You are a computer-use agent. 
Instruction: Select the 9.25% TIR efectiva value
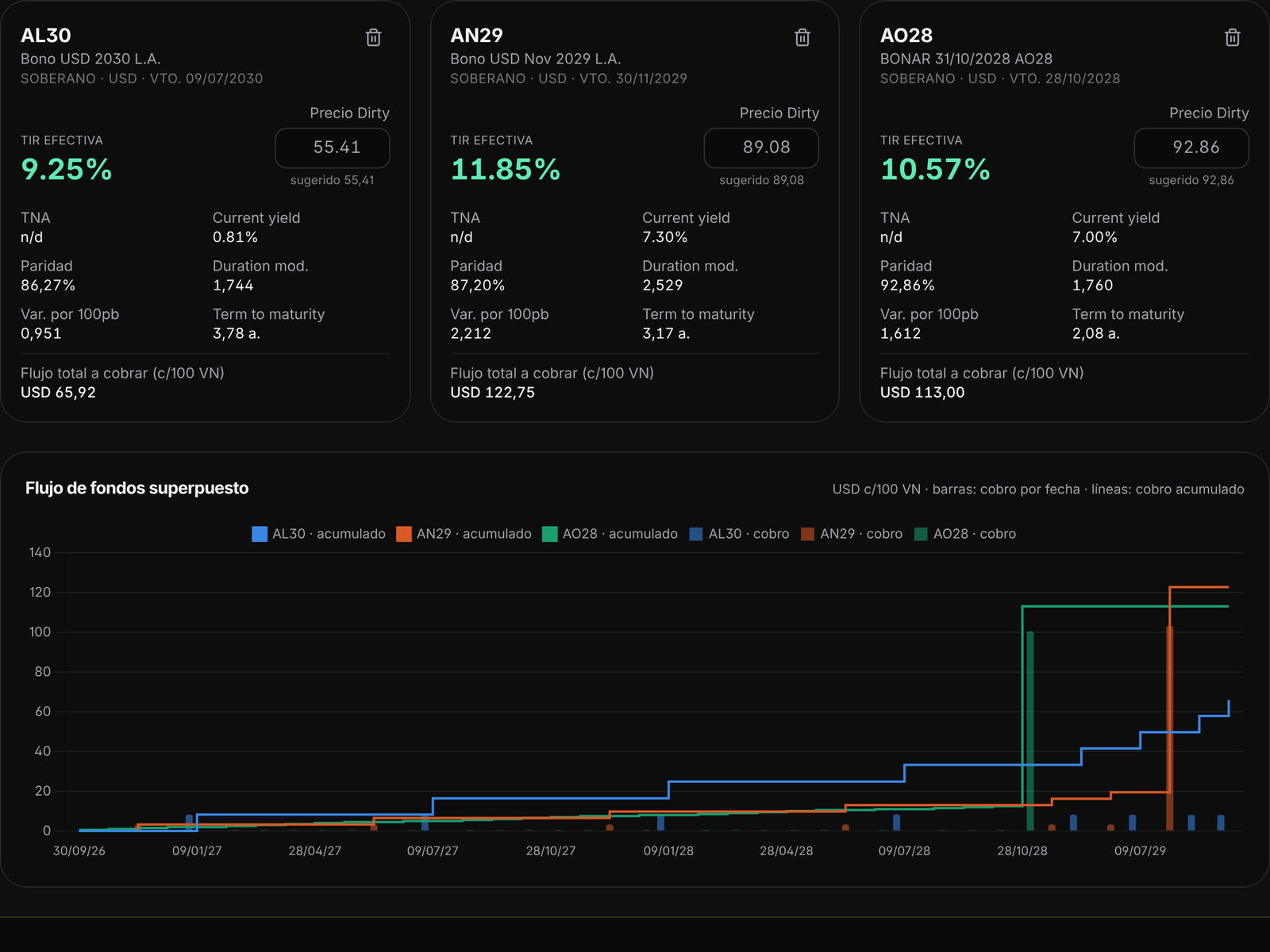coord(67,169)
